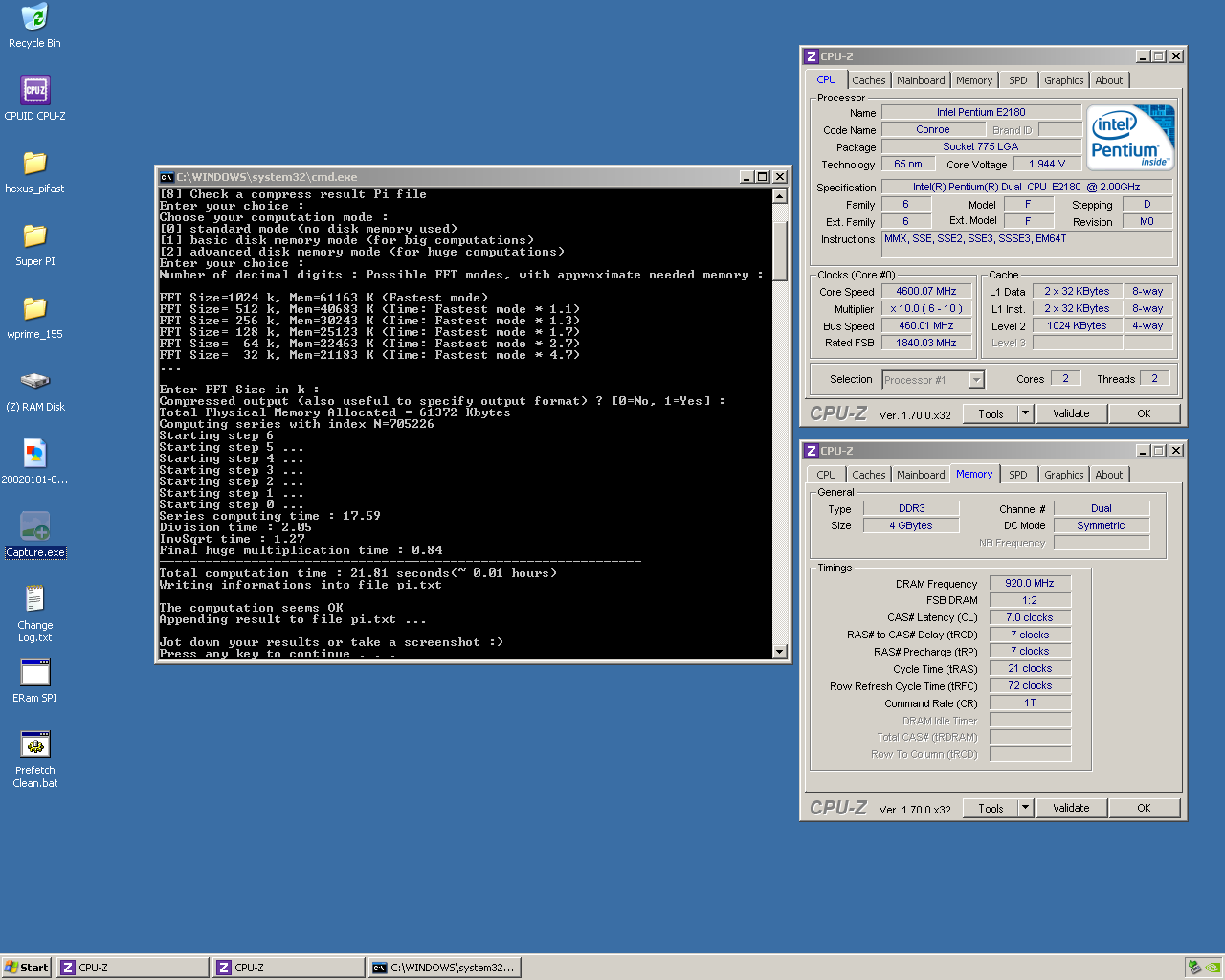Open Mainboard tab in upper CPU-Z window
The height and width of the screenshot is (980, 1225).
(x=921, y=80)
